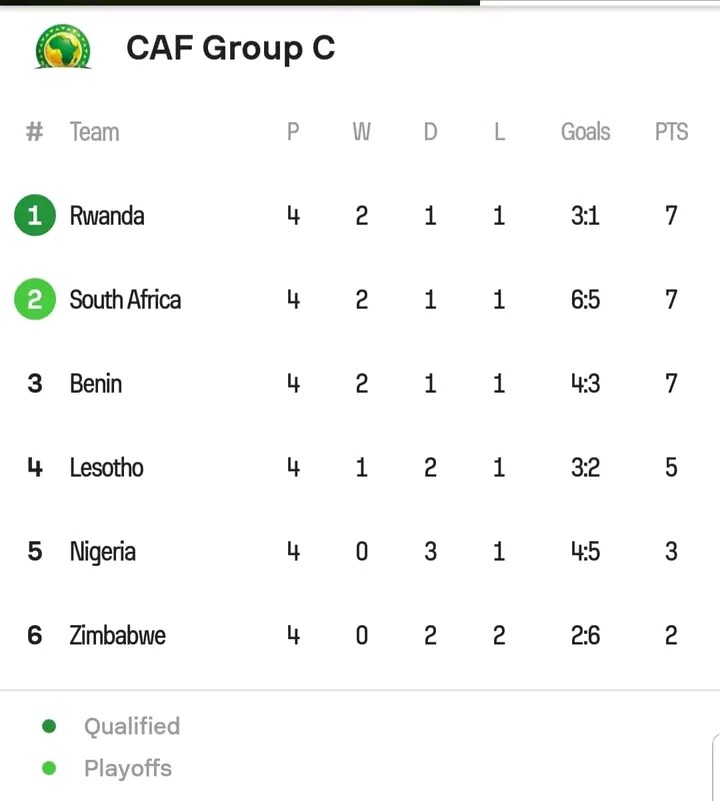Click the CAF logo emblem
The width and height of the screenshot is (720, 801).
(x=63, y=46)
